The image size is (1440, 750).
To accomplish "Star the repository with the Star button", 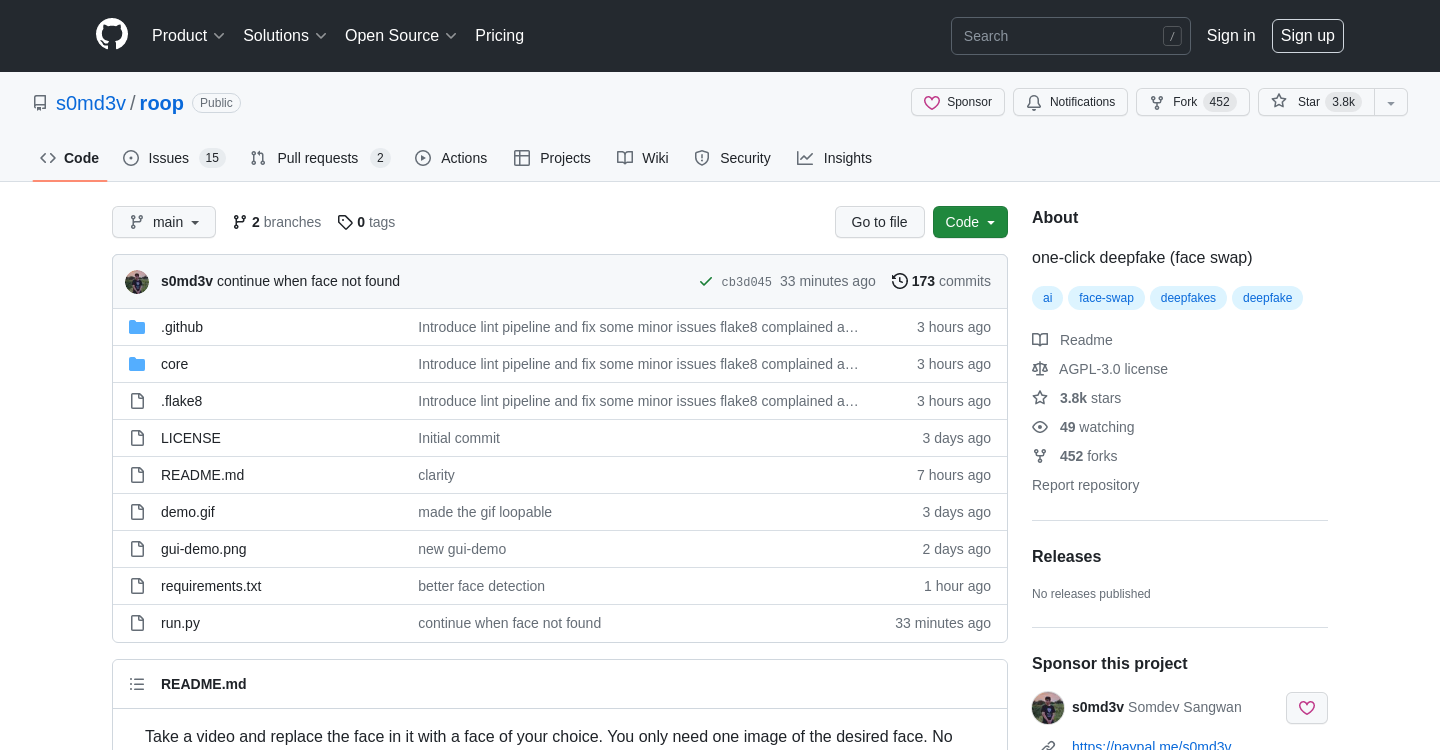I will click(x=1316, y=102).
